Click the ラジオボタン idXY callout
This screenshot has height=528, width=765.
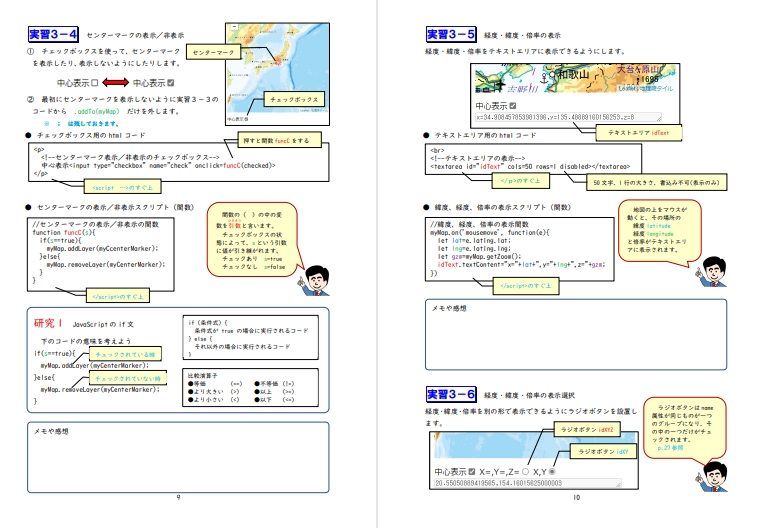pyautogui.click(x=604, y=452)
